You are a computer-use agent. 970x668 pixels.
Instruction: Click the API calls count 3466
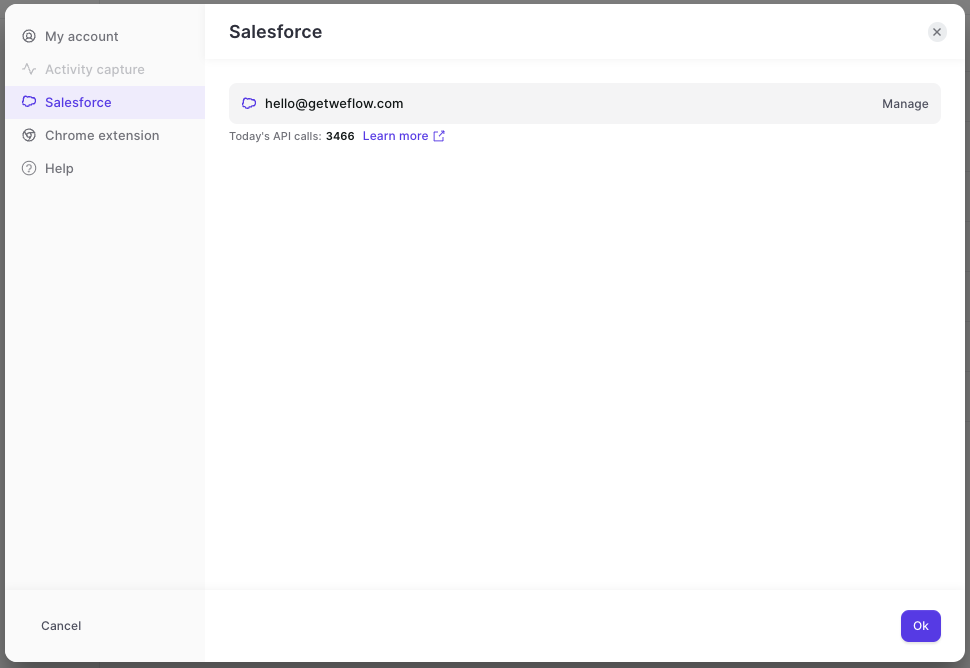tap(340, 136)
